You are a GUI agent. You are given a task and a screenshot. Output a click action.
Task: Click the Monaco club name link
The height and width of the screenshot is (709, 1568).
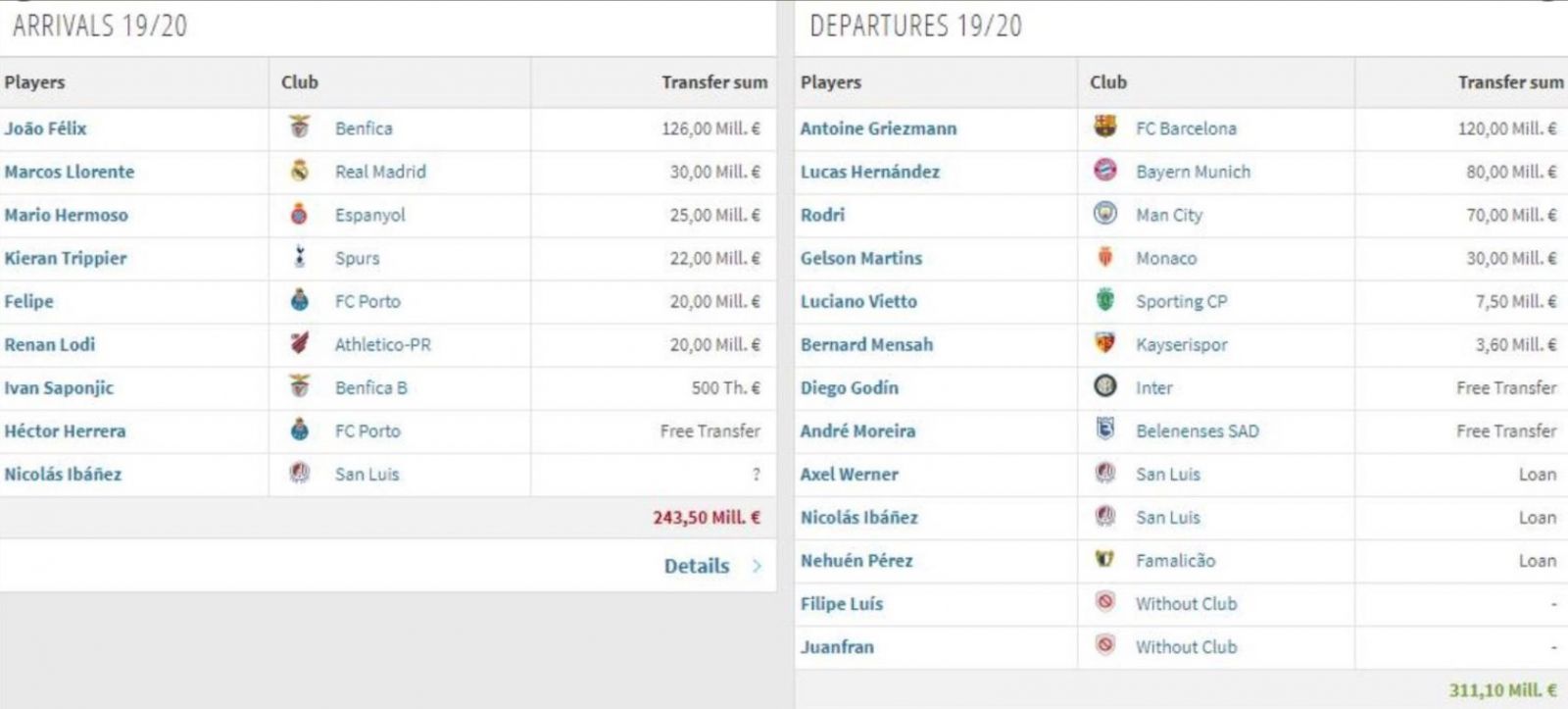[1166, 258]
